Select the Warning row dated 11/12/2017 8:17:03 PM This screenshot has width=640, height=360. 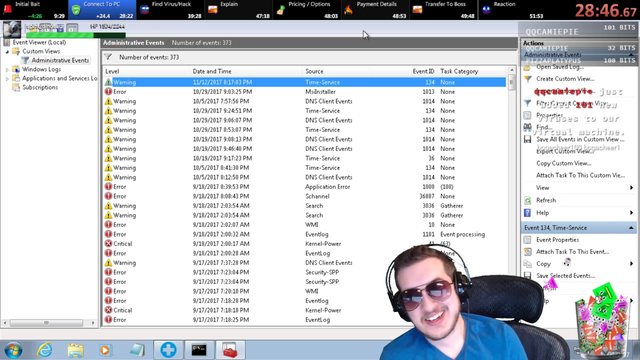304,82
